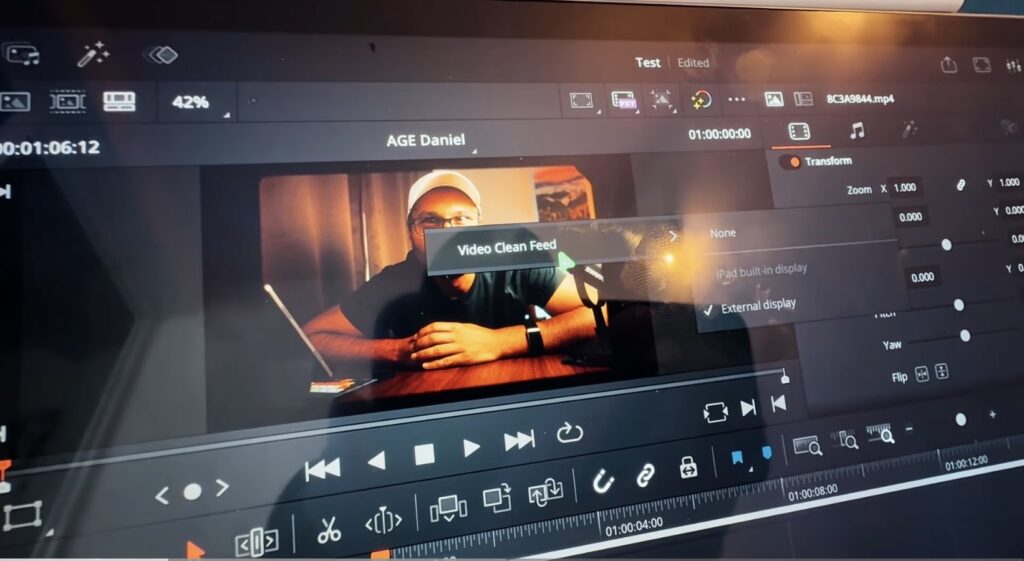This screenshot has width=1024, height=561.
Task: Zoom out with timeline minus button
Action: click(x=909, y=428)
